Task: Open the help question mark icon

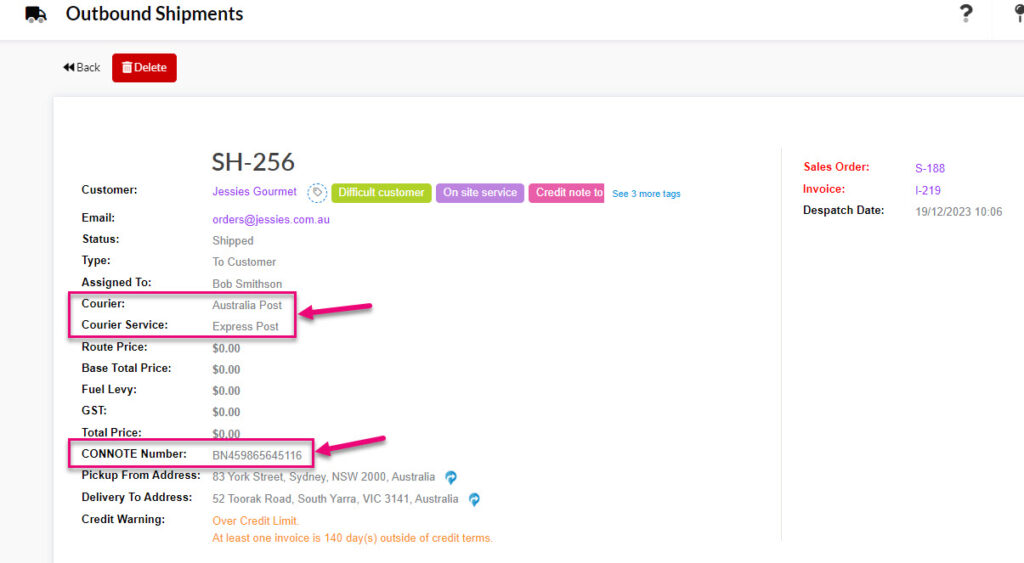Action: coord(965,13)
